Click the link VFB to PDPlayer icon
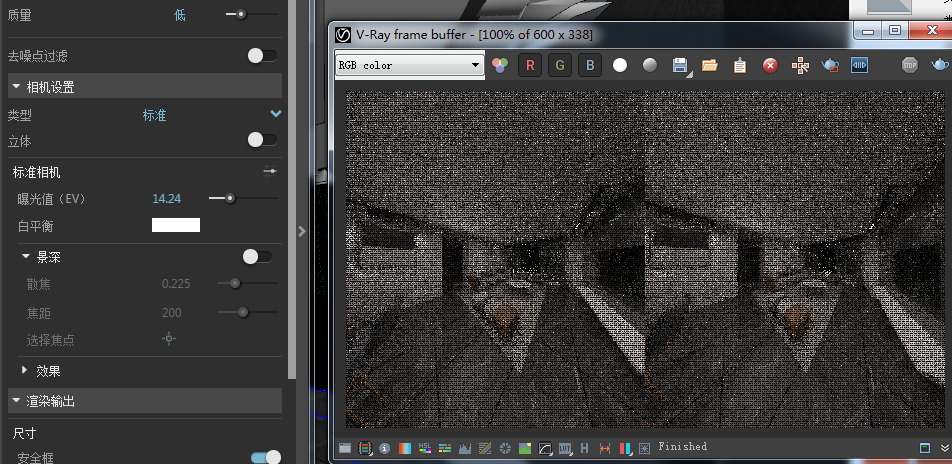Screen dimensions: 952x464 tap(859, 65)
